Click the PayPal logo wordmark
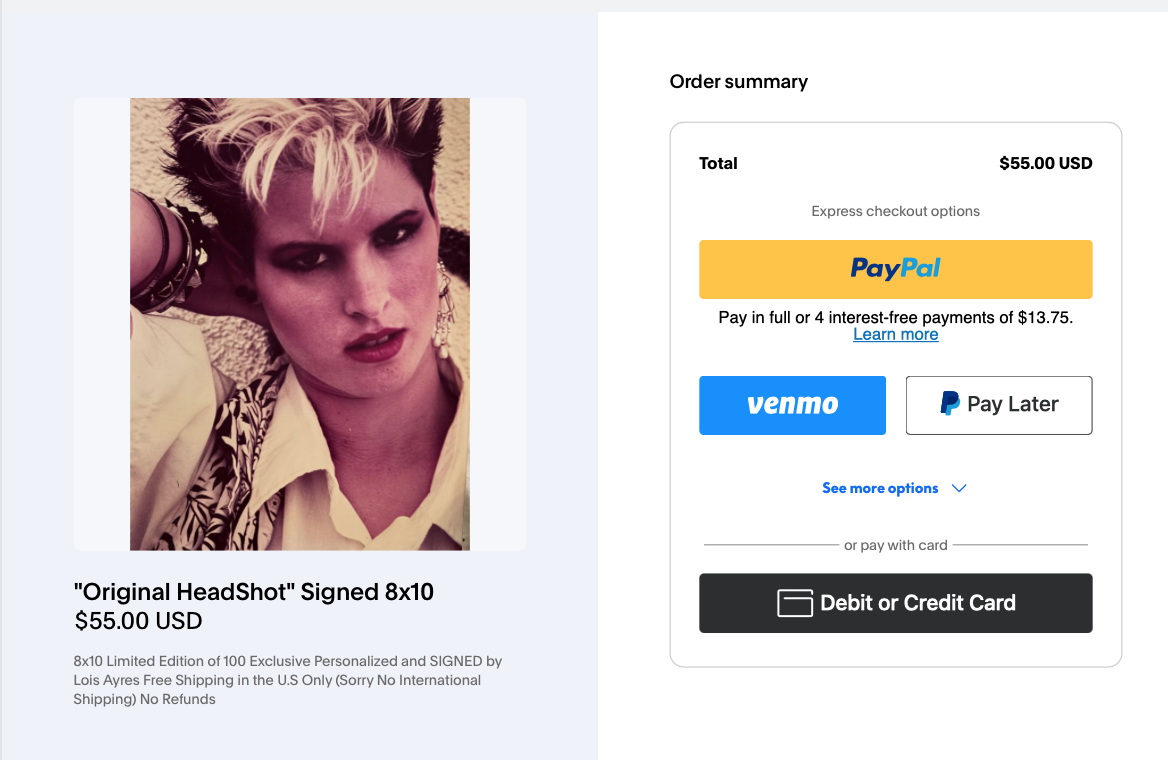Screen dimensions: 1168x760 (895, 268)
